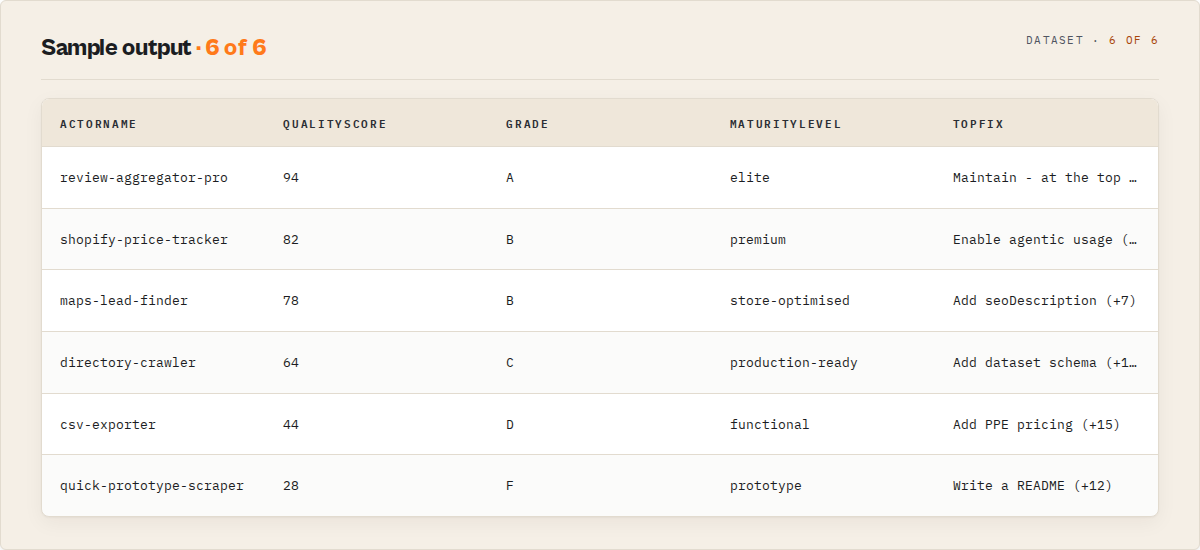This screenshot has width=1200, height=550.
Task: Click quality score 94
Action: pos(291,178)
